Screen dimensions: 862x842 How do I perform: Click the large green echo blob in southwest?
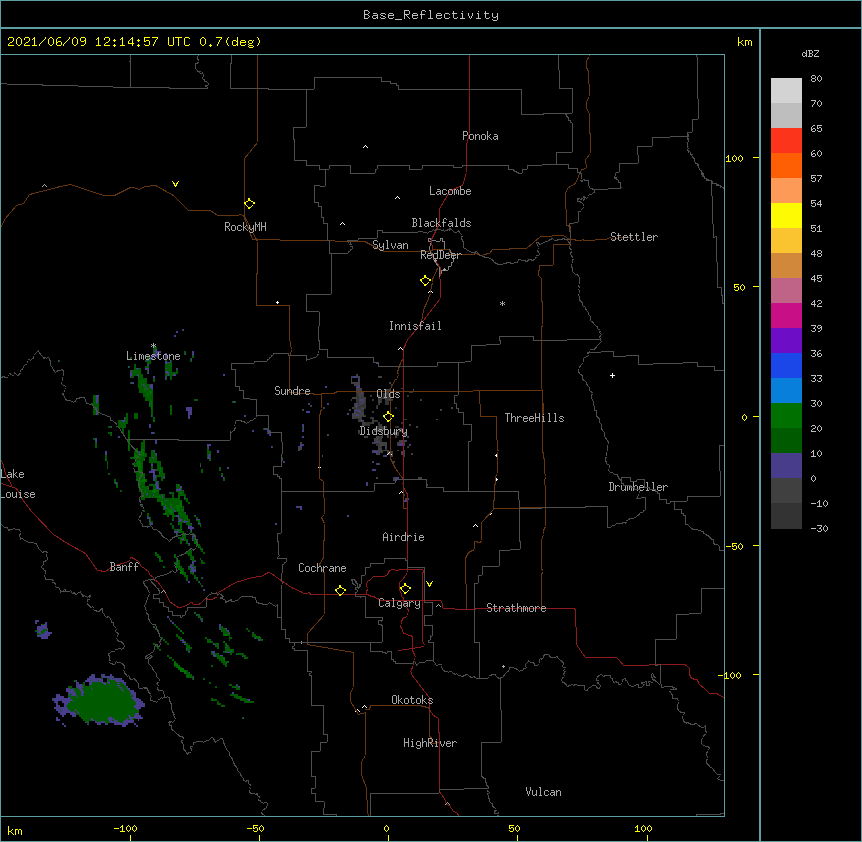point(101,701)
